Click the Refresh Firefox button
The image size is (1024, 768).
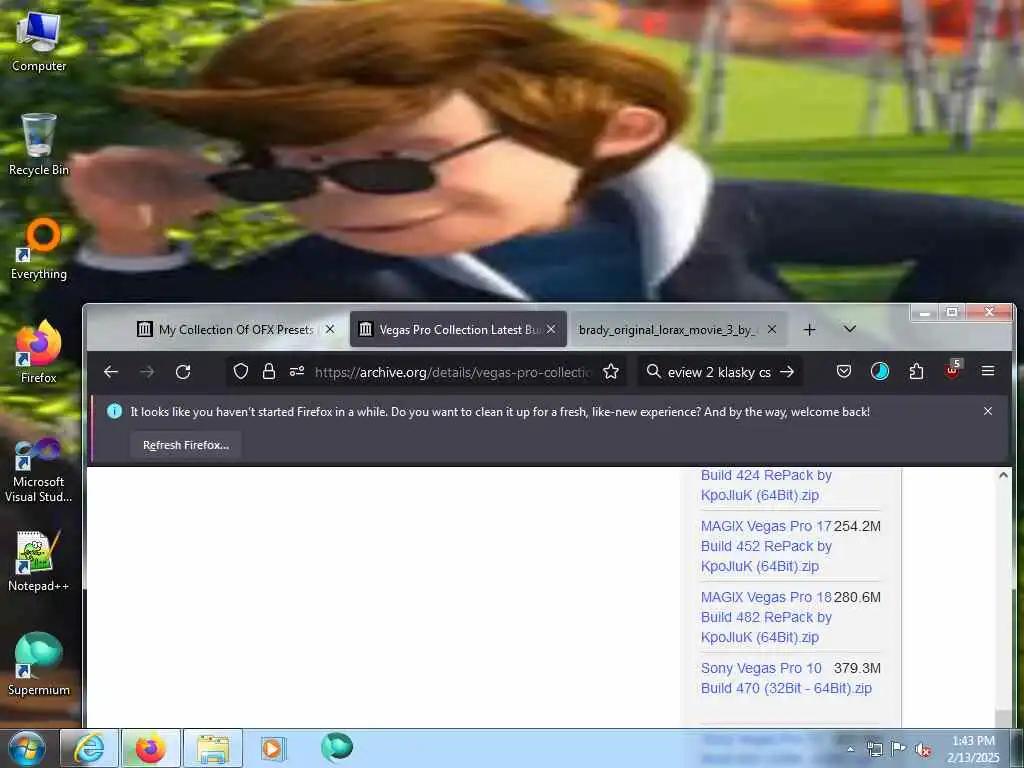(185, 445)
